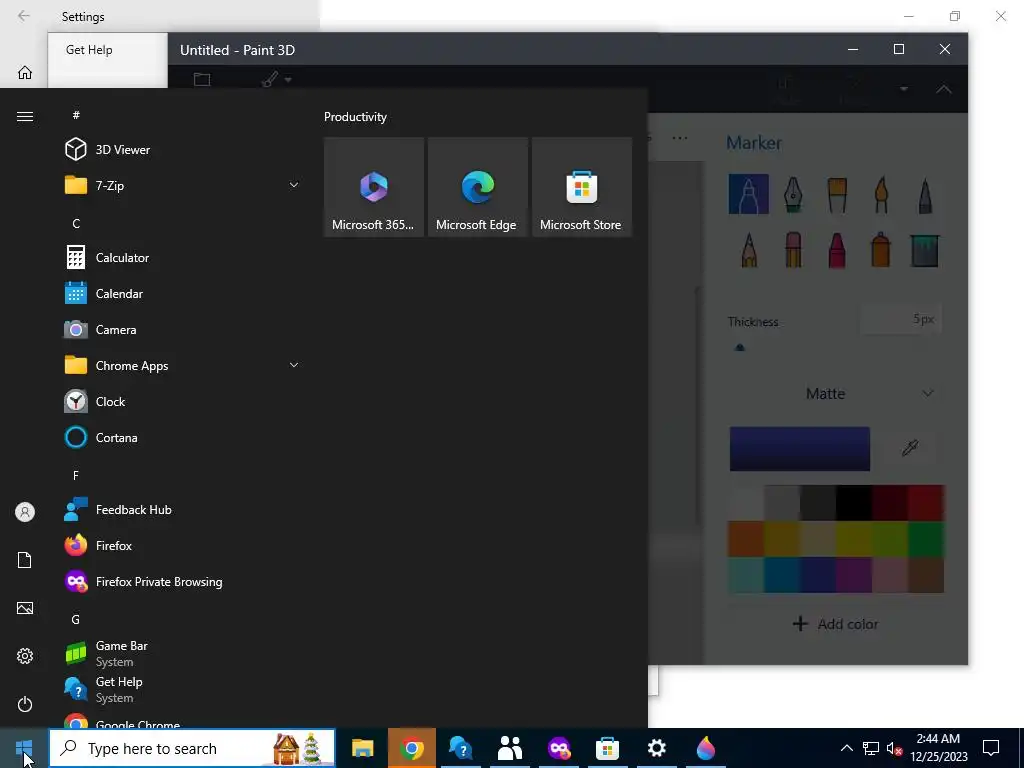Click the Settings window back arrow
The height and width of the screenshot is (768, 1024).
pyautogui.click(x=24, y=16)
